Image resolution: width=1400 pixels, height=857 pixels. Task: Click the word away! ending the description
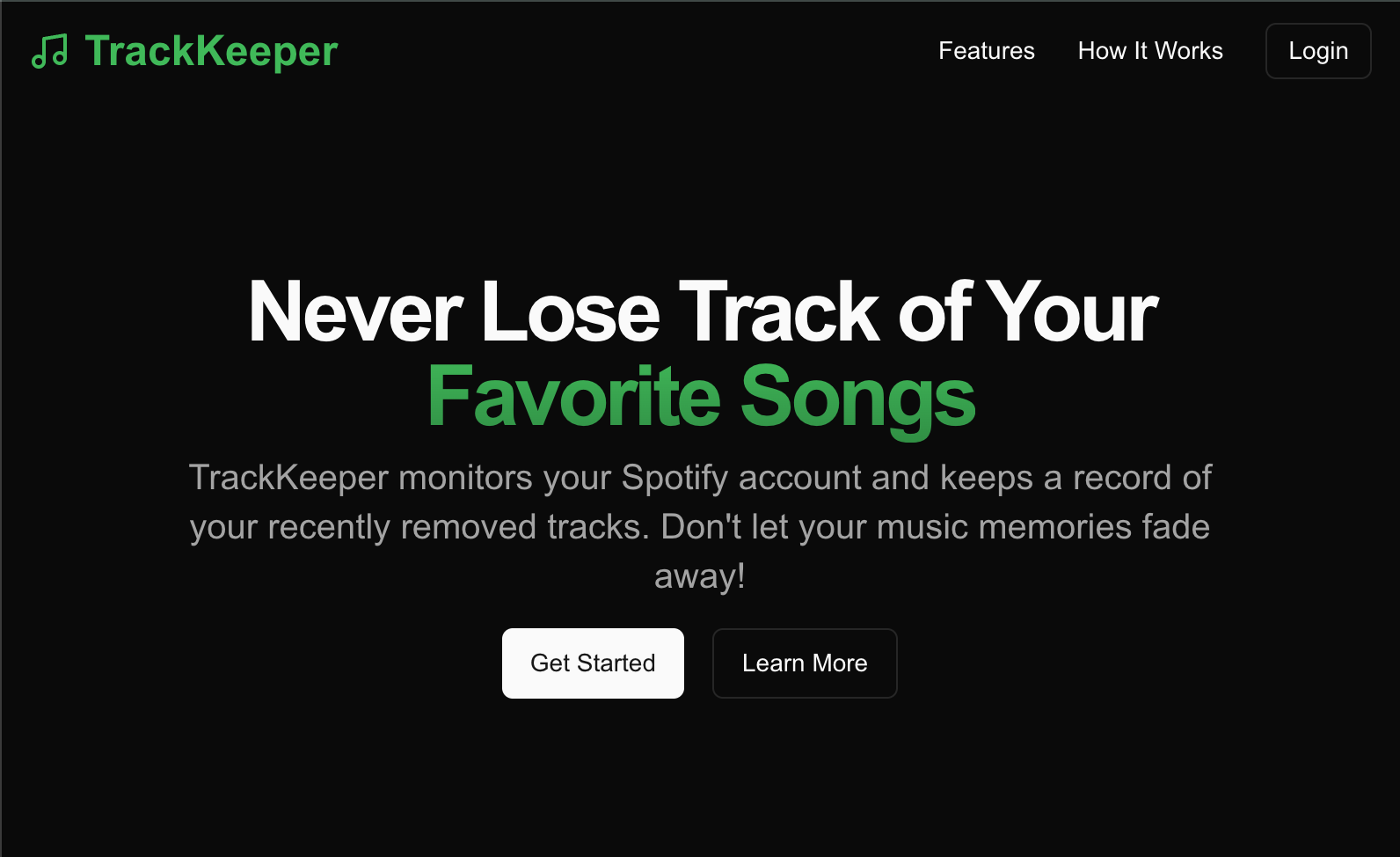point(700,576)
